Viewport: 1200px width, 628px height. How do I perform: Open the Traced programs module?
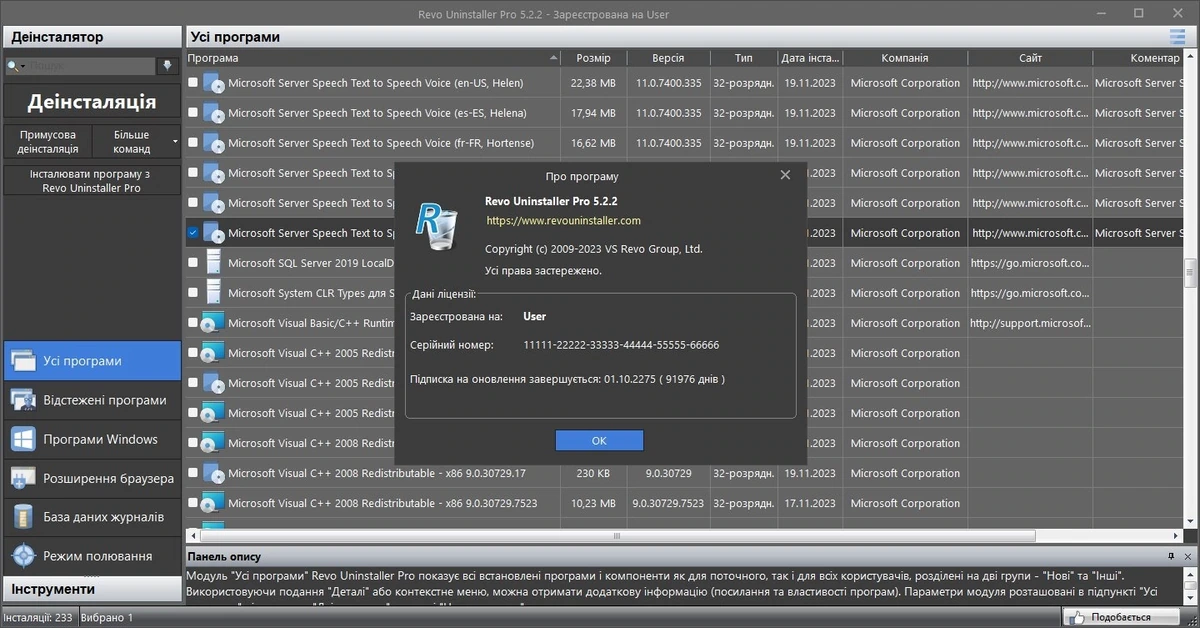point(92,400)
